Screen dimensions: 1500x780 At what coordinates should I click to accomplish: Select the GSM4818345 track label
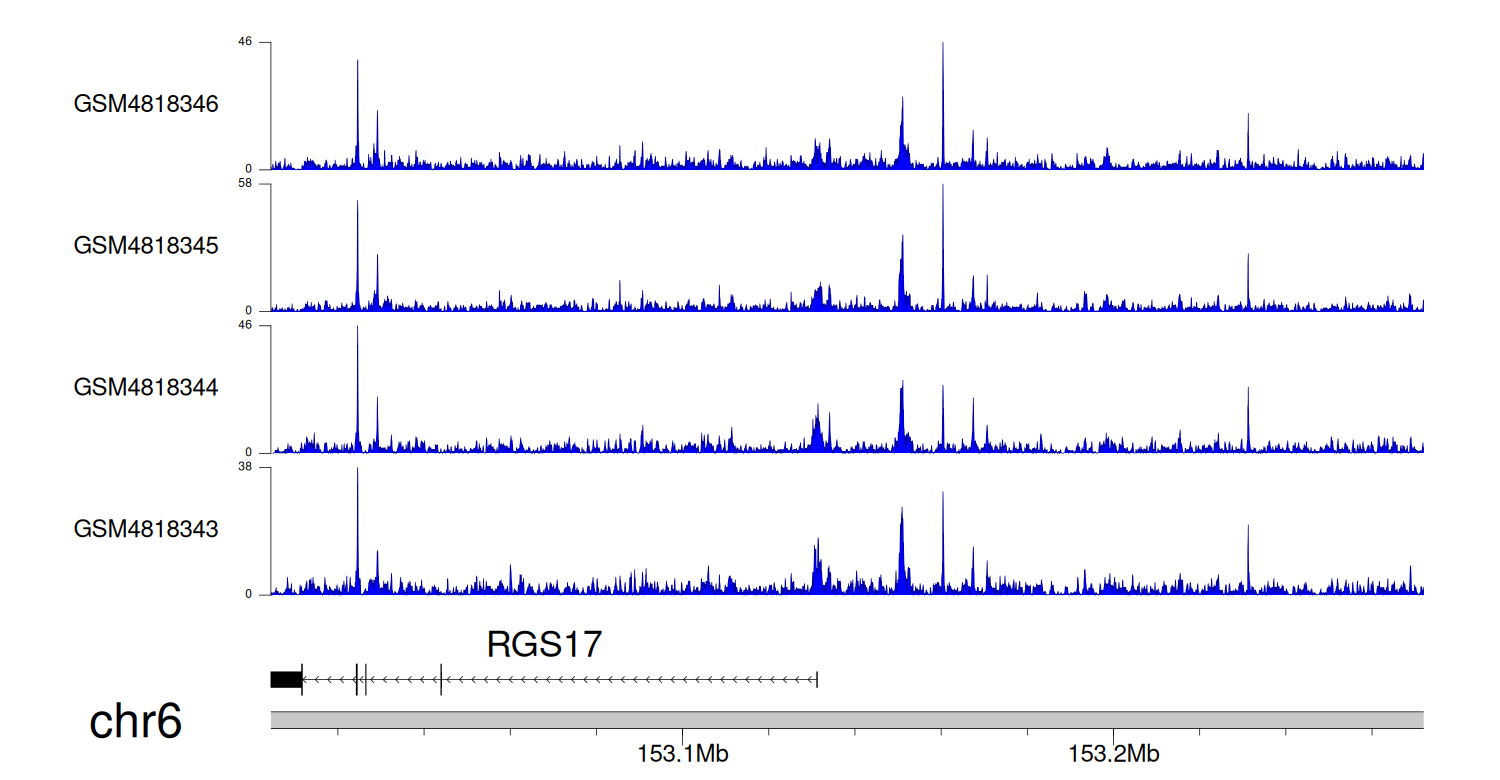(x=146, y=246)
